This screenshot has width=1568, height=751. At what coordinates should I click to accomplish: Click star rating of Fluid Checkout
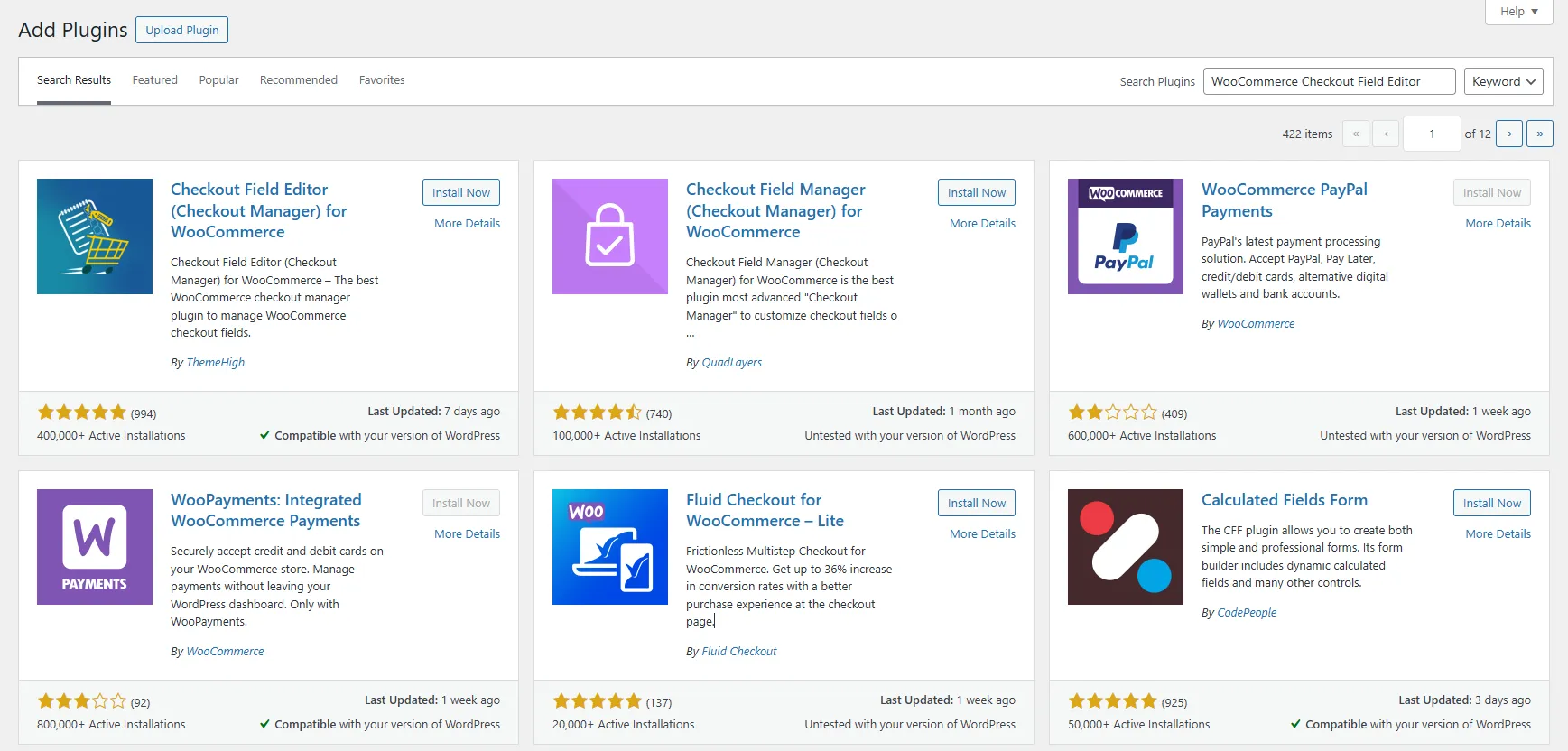pos(598,701)
